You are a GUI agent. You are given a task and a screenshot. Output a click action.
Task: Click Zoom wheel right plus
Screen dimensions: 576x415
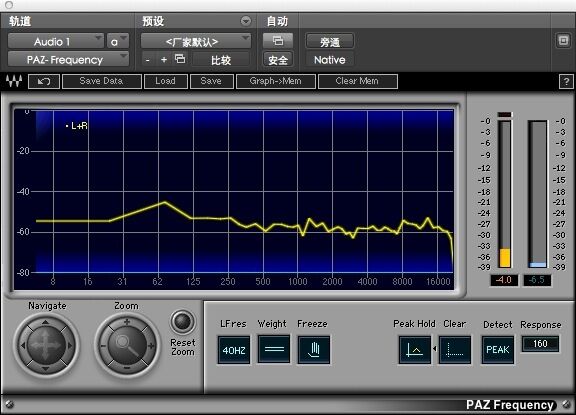pyautogui.click(x=151, y=346)
